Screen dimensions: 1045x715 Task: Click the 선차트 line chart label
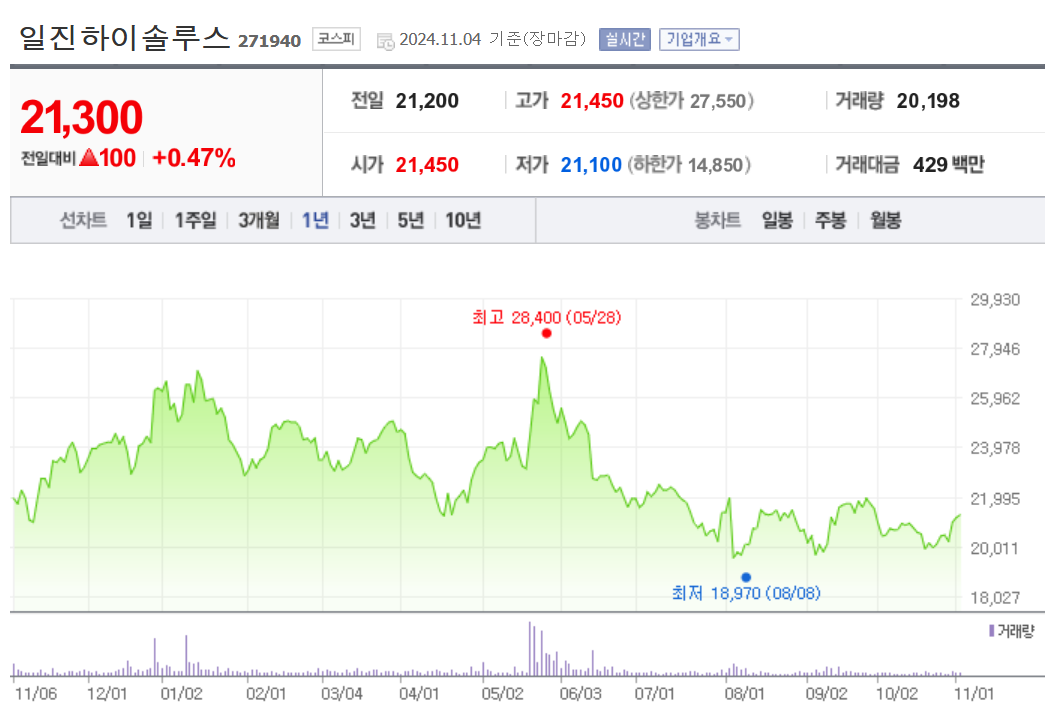point(83,220)
